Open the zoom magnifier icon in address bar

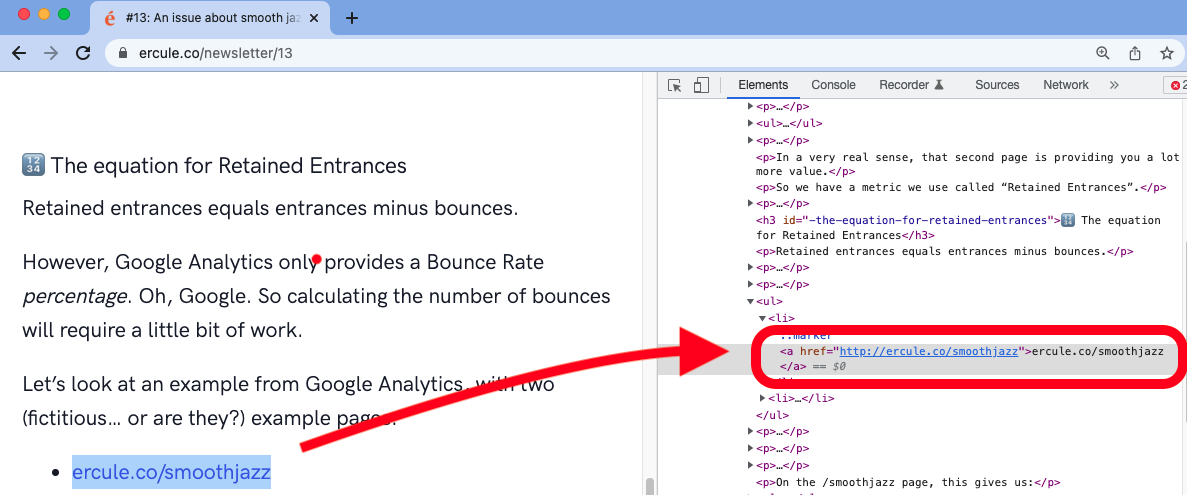(x=1103, y=53)
